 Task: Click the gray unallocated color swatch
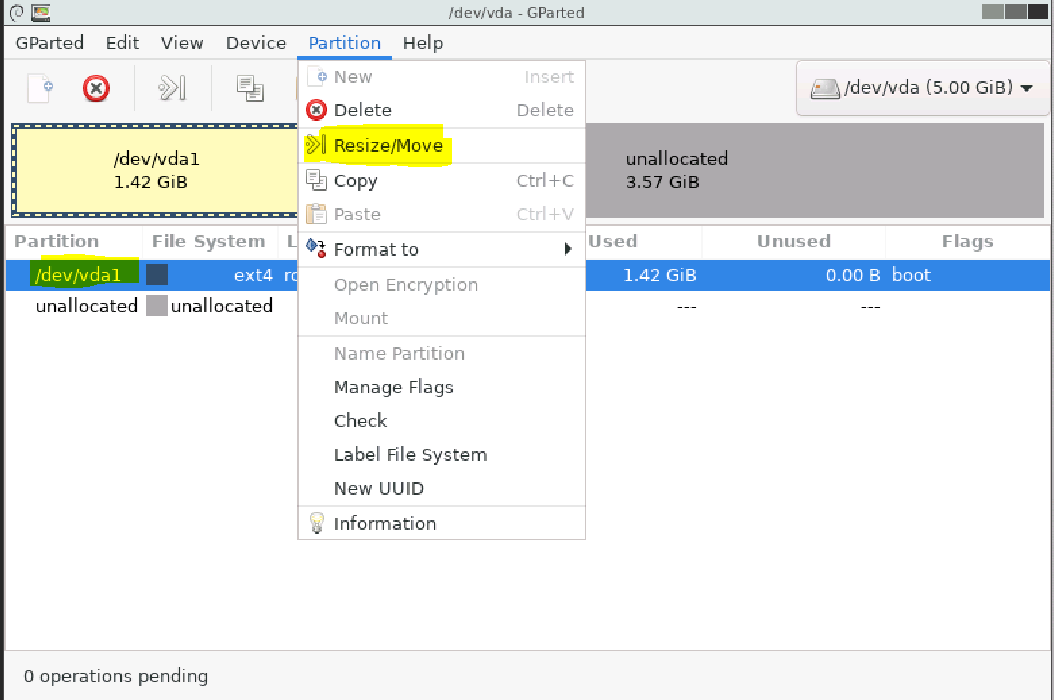[x=157, y=305]
